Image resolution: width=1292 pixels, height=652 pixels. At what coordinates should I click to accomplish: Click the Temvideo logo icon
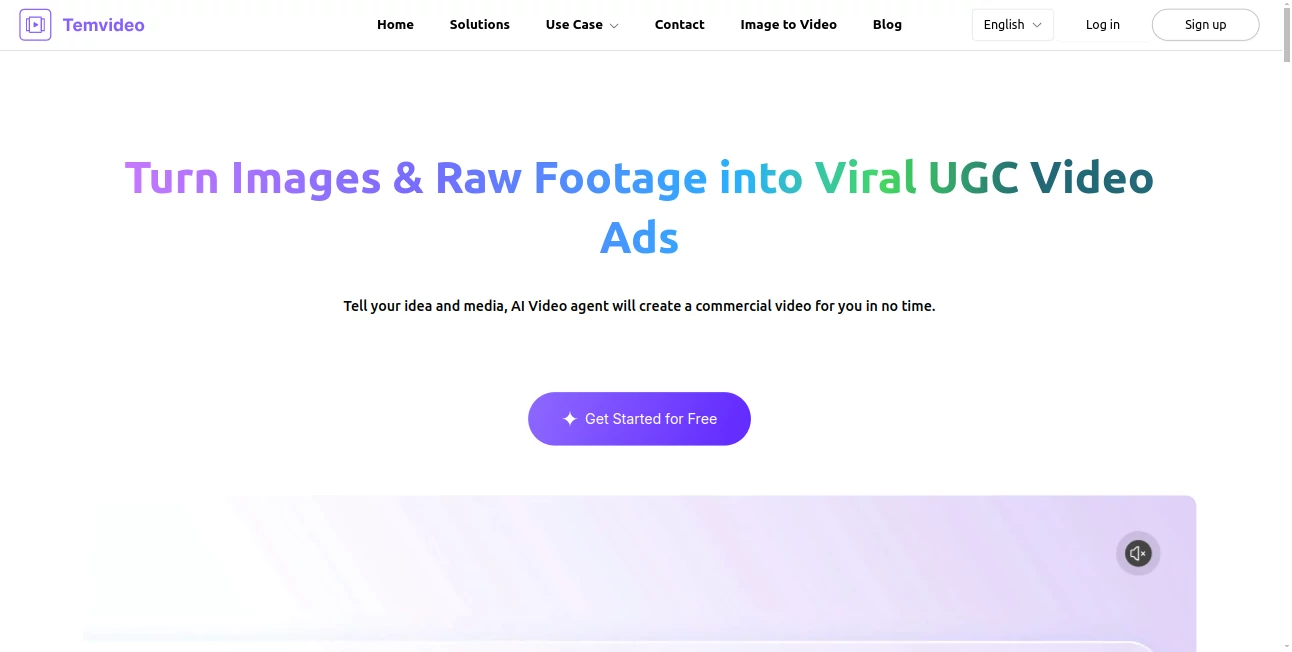point(35,25)
